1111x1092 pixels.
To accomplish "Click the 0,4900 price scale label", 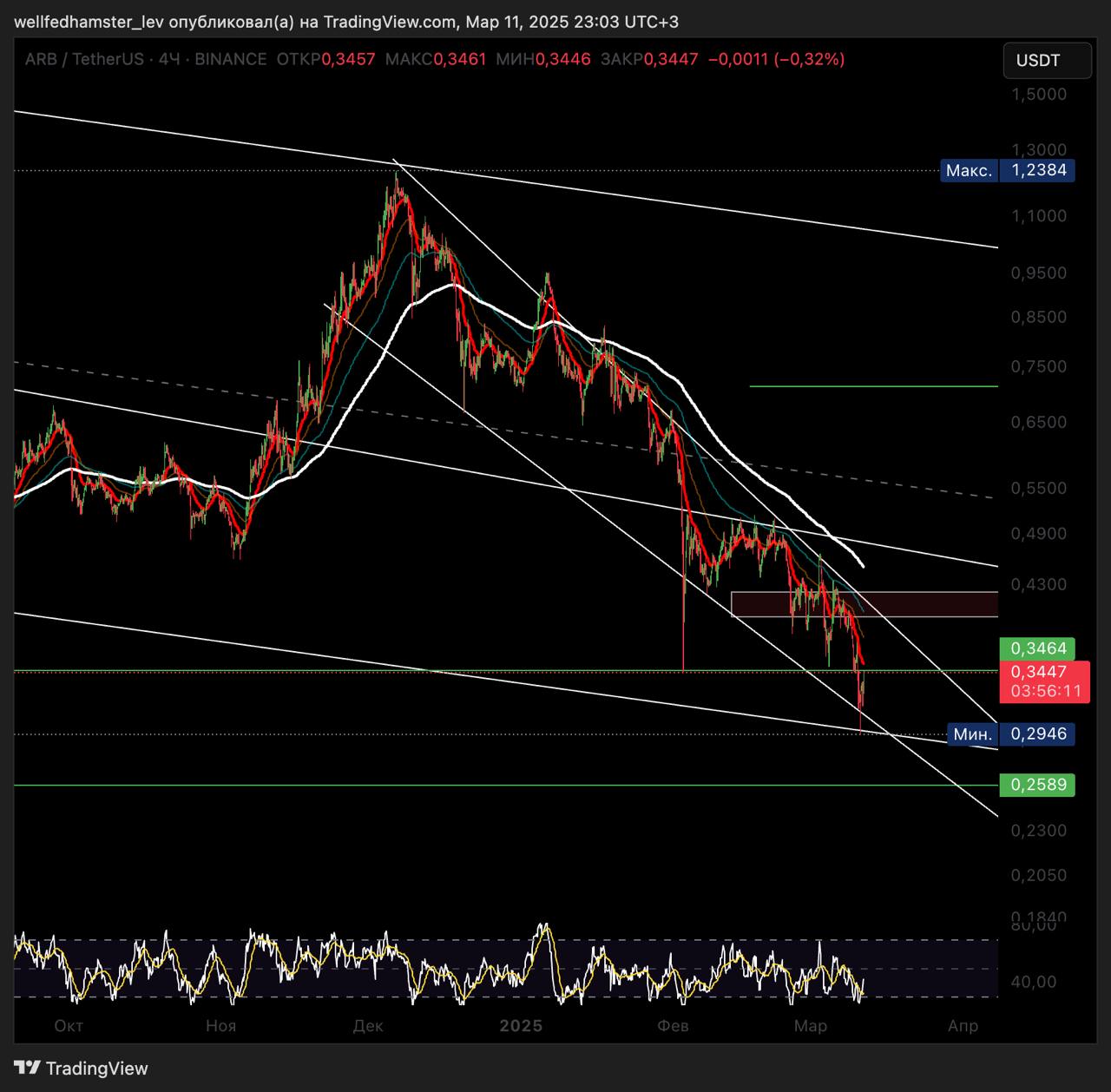I will pos(1039,533).
